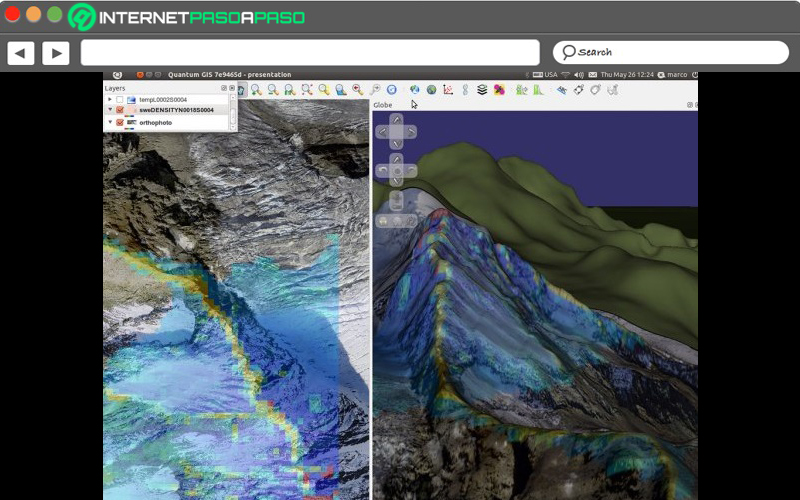The image size is (800, 500).
Task: Click the globe zoom control
Action: click(x=397, y=201)
